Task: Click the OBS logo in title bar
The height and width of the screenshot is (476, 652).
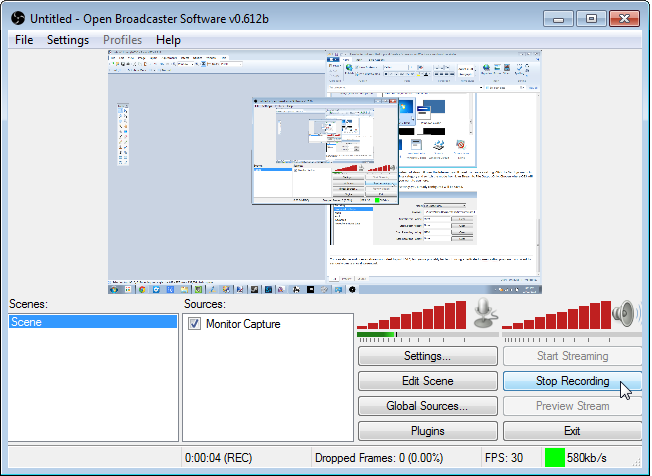Action: pyautogui.click(x=18, y=19)
